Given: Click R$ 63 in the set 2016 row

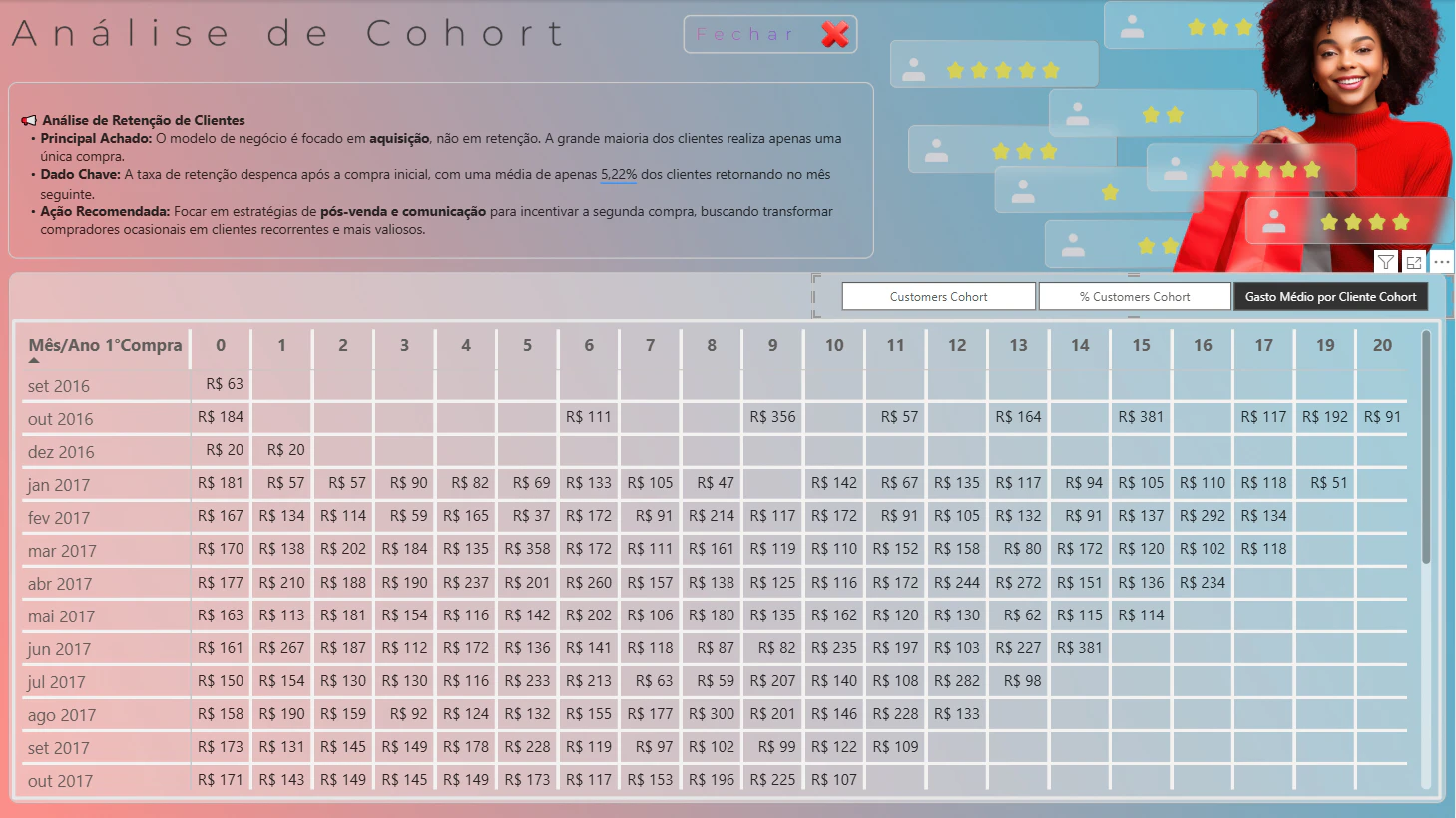Looking at the screenshot, I should [x=225, y=384].
